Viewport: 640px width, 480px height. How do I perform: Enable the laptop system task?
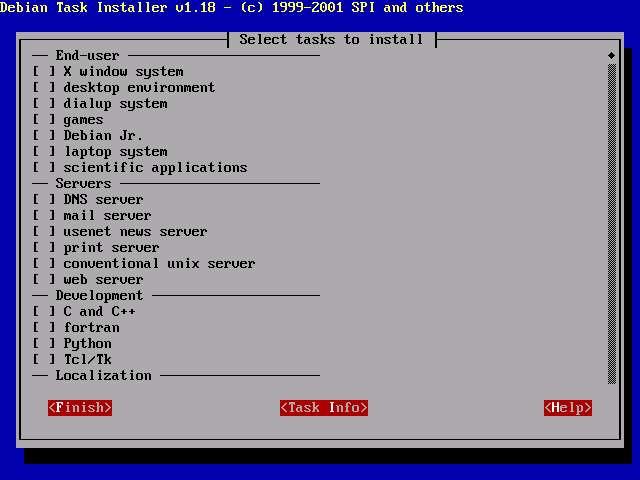click(x=44, y=151)
